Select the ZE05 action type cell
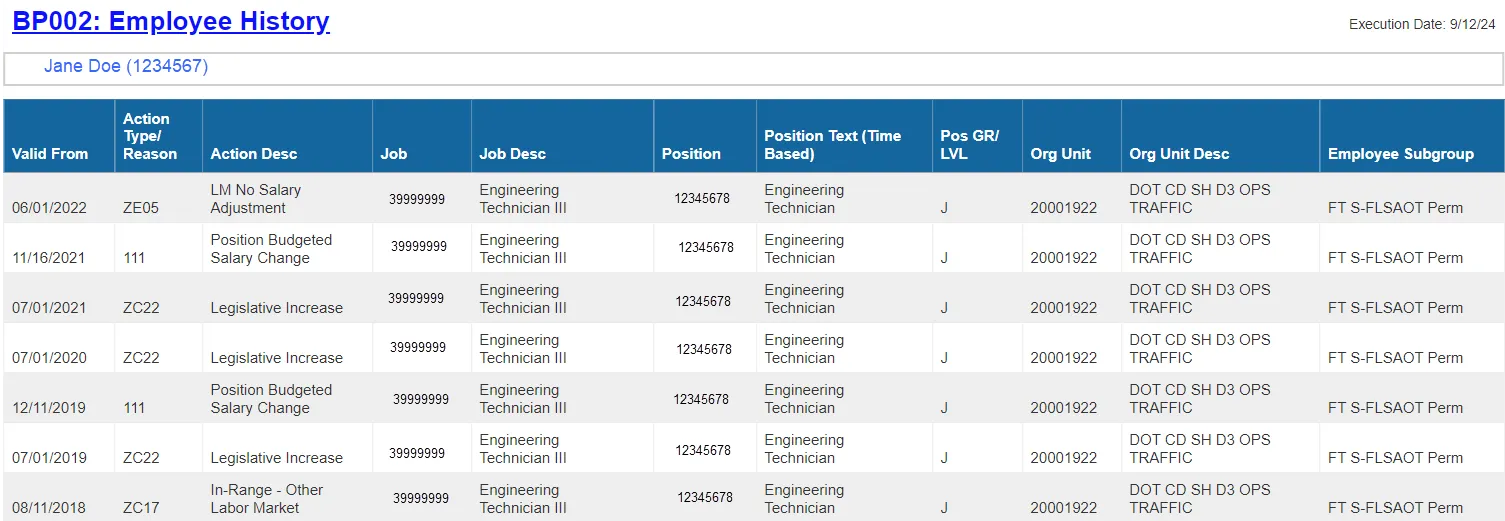Image resolution: width=1505 pixels, height=521 pixels. click(x=141, y=208)
